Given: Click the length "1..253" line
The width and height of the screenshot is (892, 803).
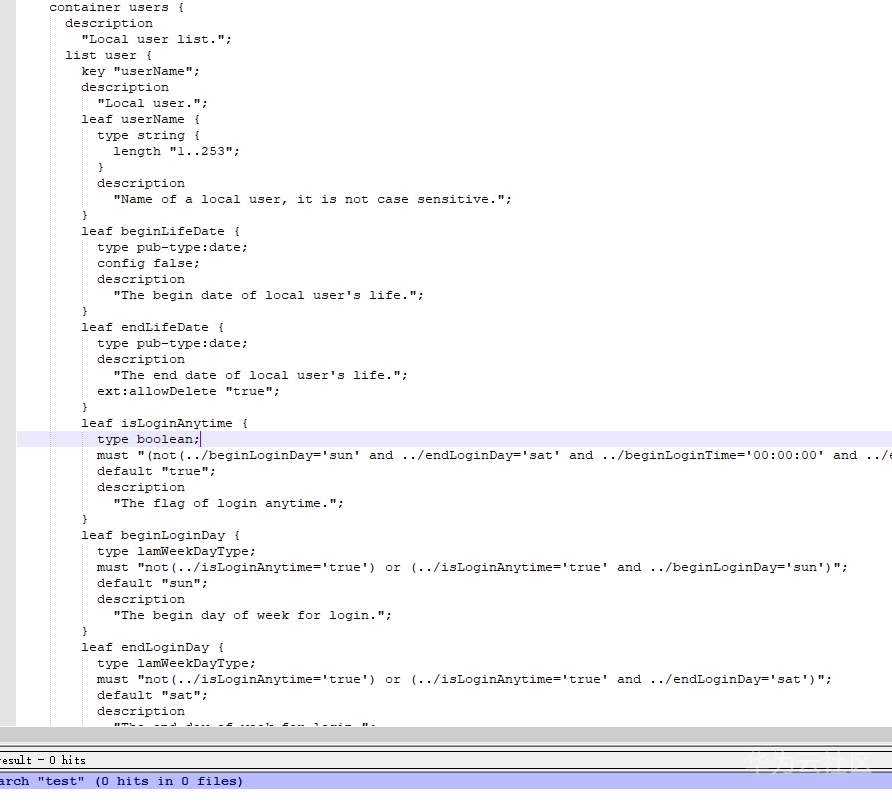Looking at the screenshot, I should 176,151.
